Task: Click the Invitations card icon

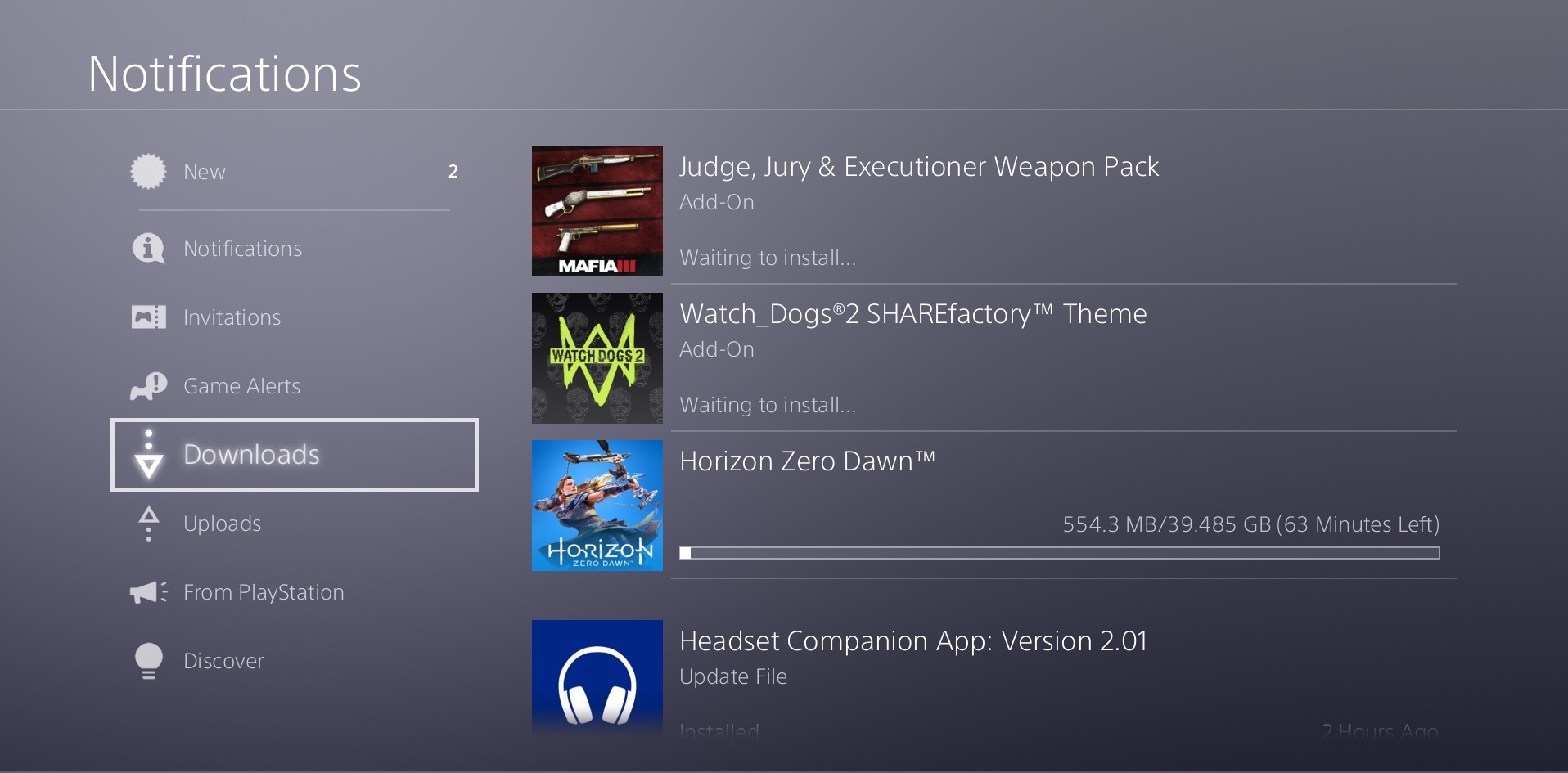Action: 148,317
